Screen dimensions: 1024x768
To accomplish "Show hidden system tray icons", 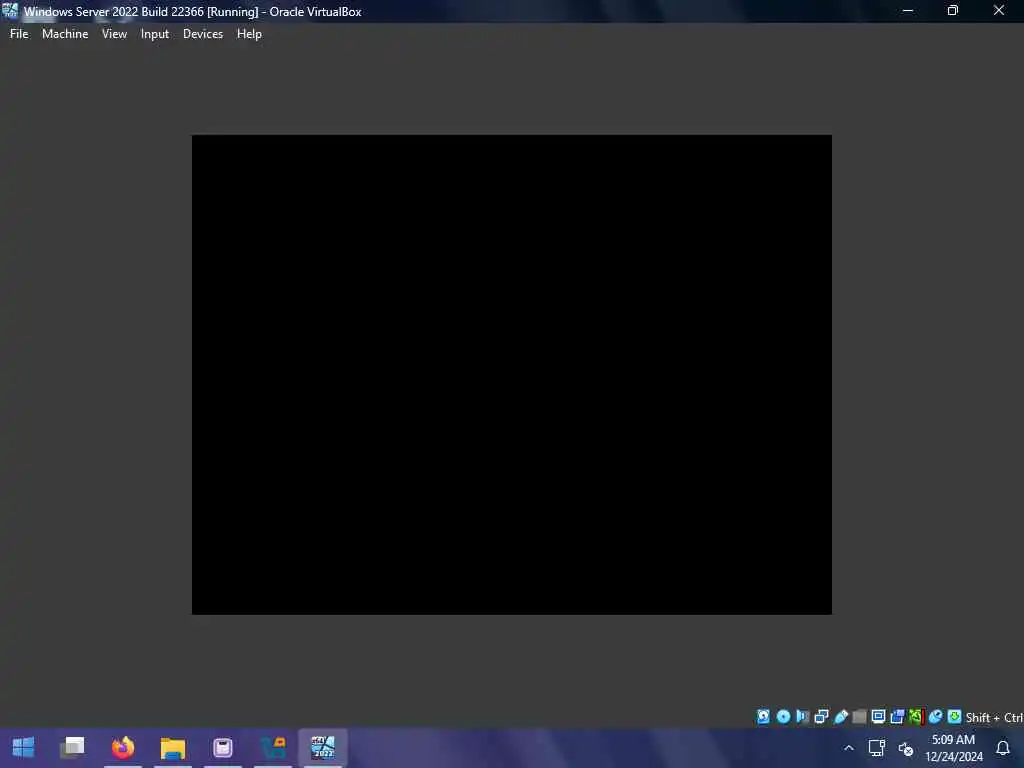I will 848,748.
